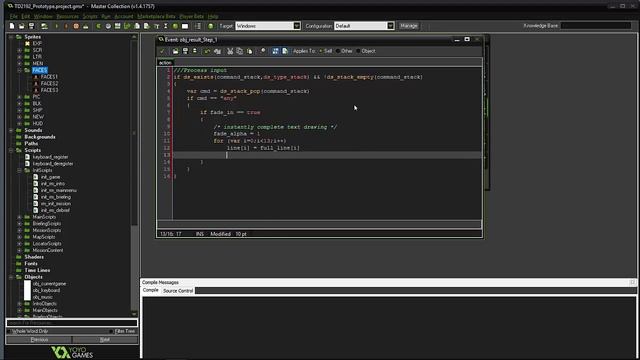Click the Create background icon
The height and width of the screenshot is (360, 640).
pos(118,26)
